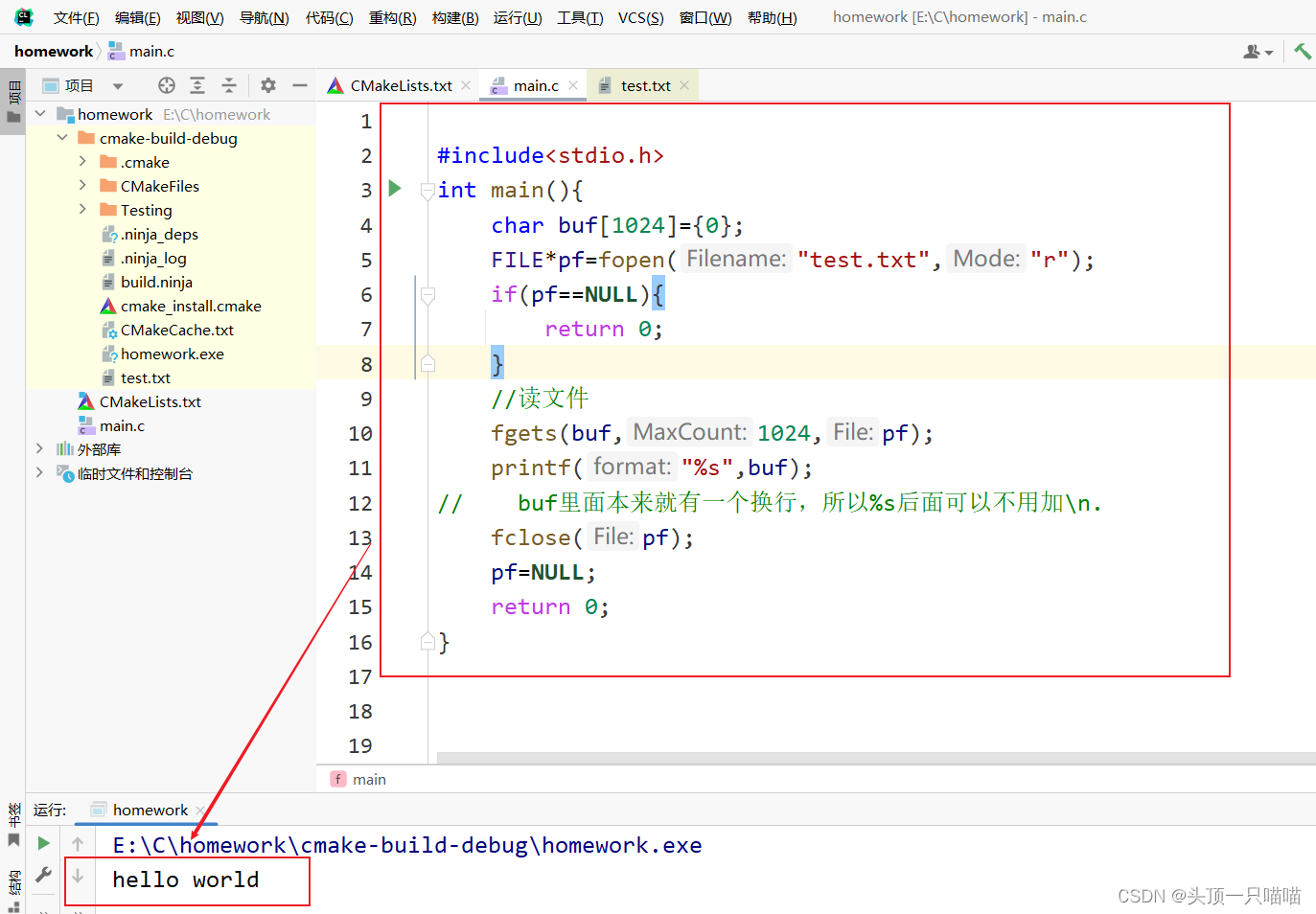
Task: Expand the 临时文件和控制台 node
Action: (x=39, y=473)
